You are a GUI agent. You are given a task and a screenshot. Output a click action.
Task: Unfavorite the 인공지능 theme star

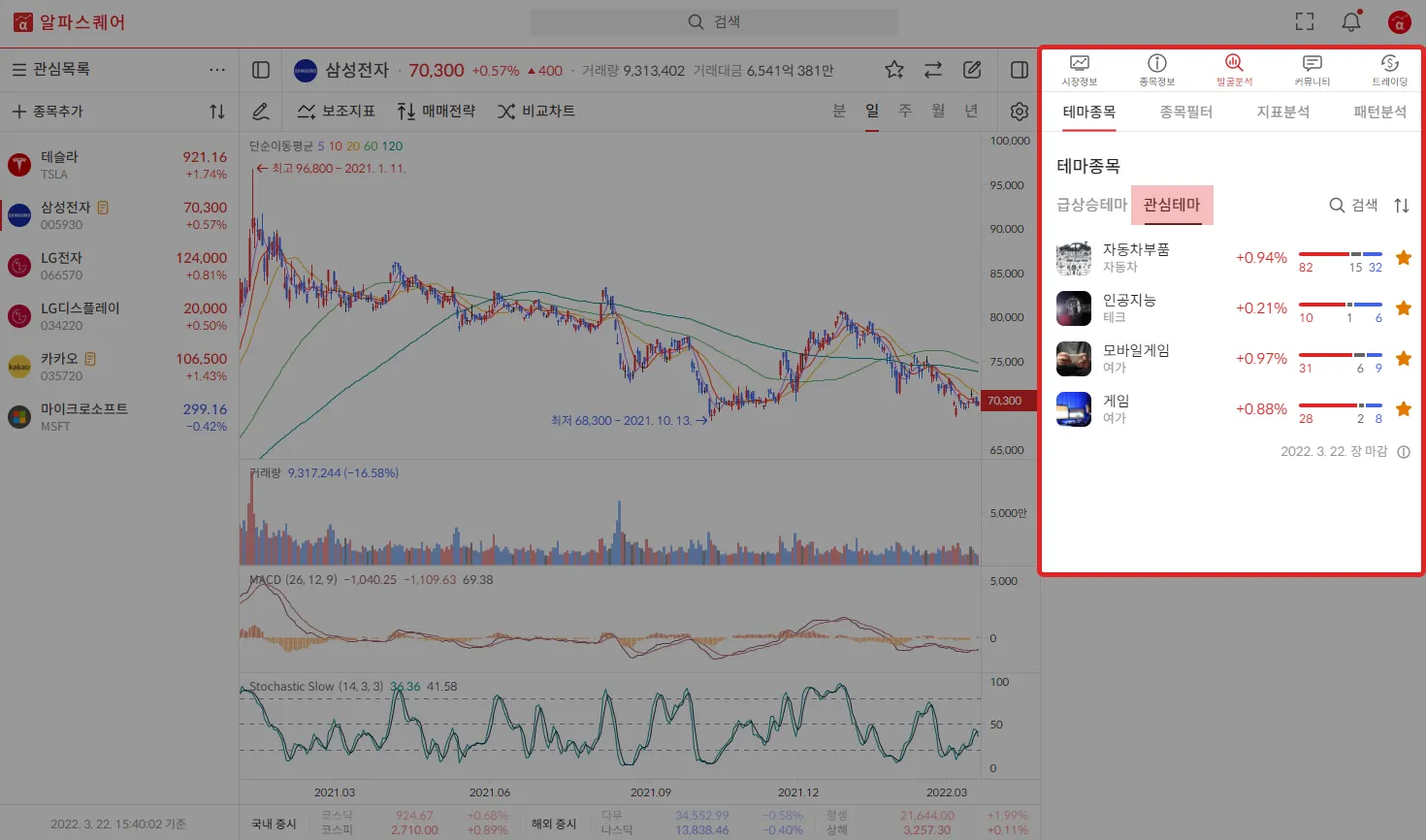(x=1404, y=308)
